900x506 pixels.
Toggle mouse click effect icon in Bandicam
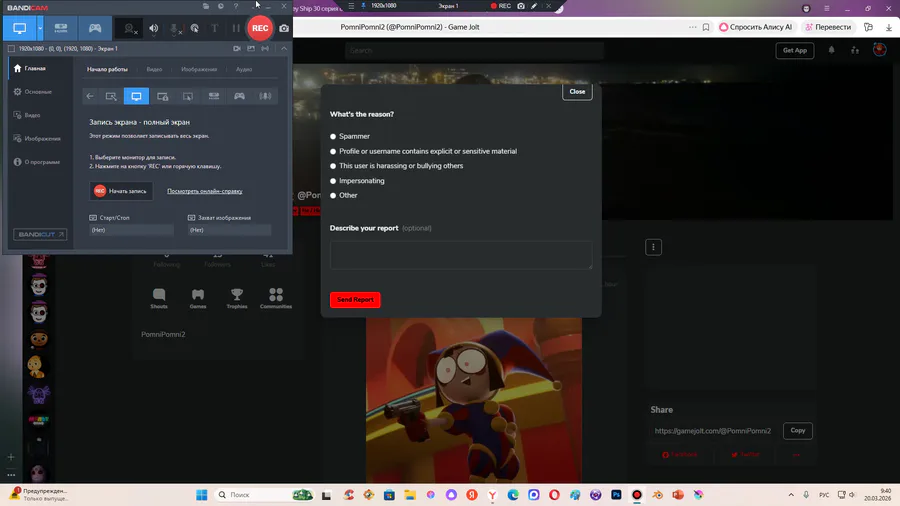pos(195,28)
